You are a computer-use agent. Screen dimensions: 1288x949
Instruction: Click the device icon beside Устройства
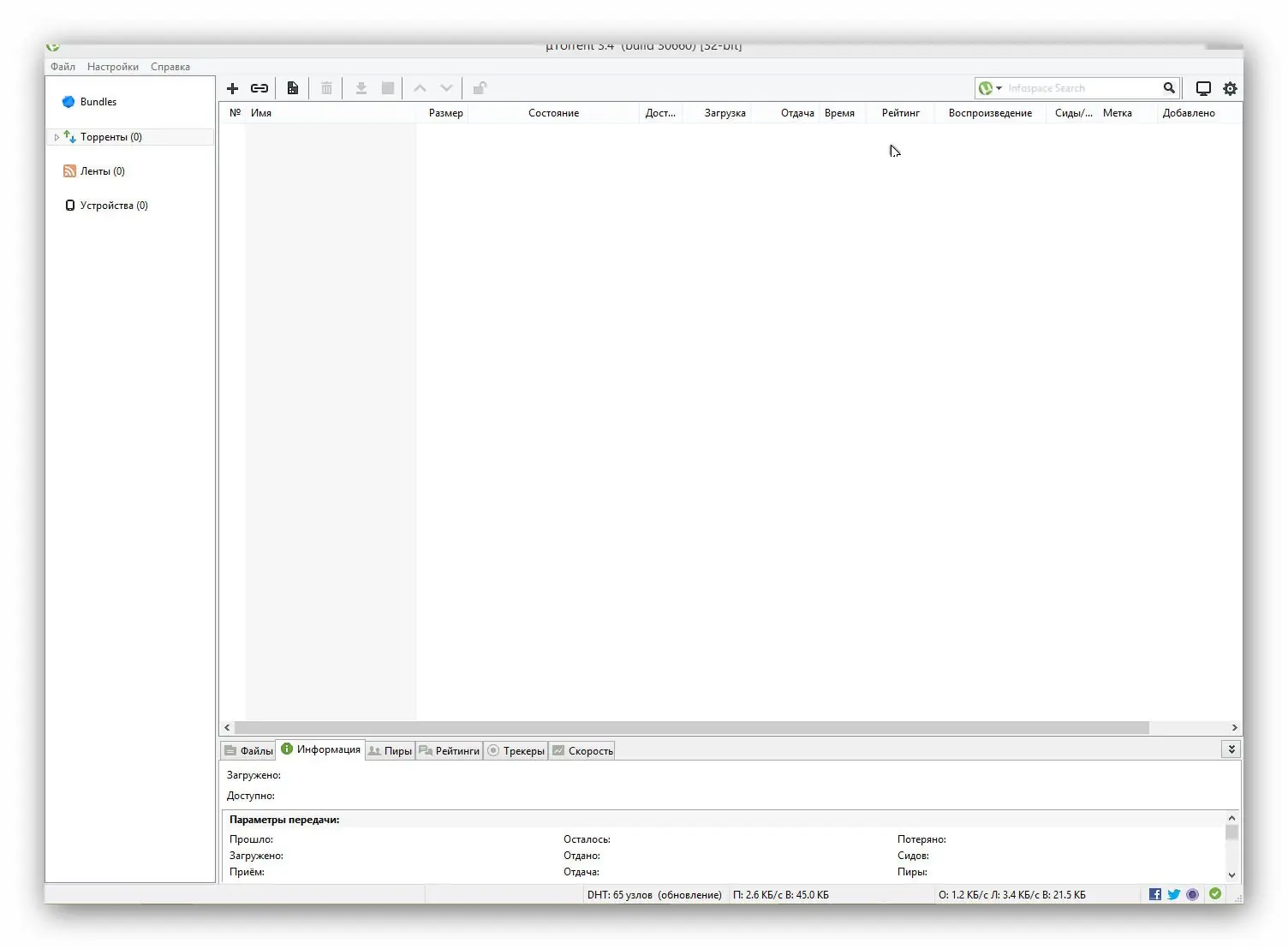pyautogui.click(x=70, y=206)
